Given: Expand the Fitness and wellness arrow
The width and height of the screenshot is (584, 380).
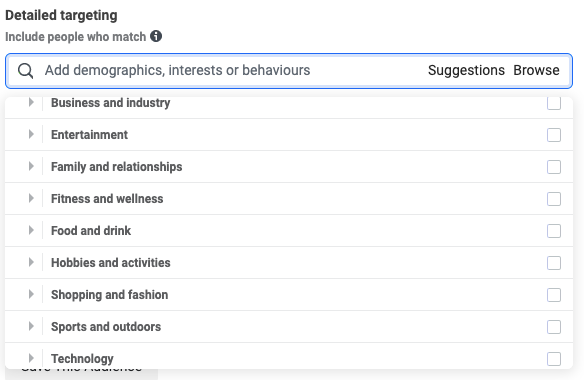Looking at the screenshot, I should [x=31, y=198].
